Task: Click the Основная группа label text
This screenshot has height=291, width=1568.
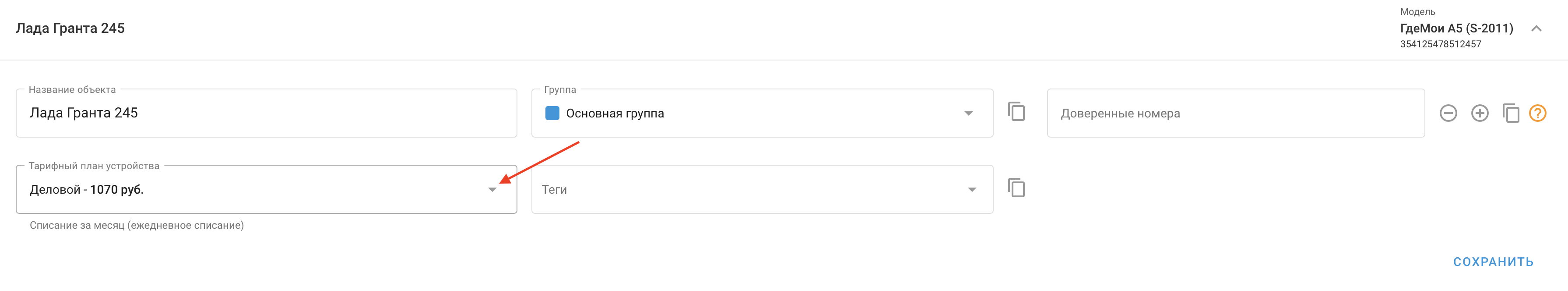Action: pyautogui.click(x=615, y=114)
